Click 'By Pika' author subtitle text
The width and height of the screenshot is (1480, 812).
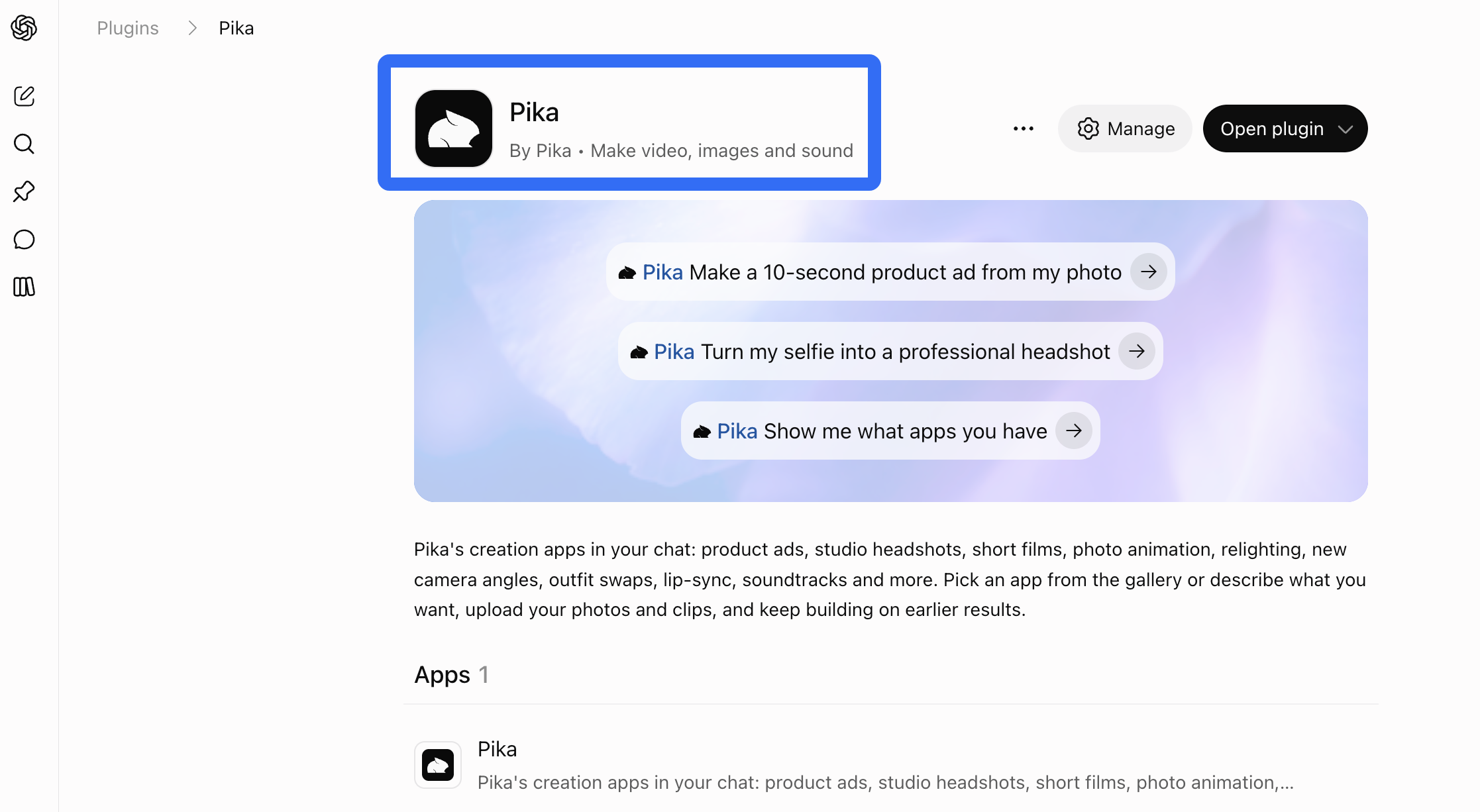[x=540, y=151]
